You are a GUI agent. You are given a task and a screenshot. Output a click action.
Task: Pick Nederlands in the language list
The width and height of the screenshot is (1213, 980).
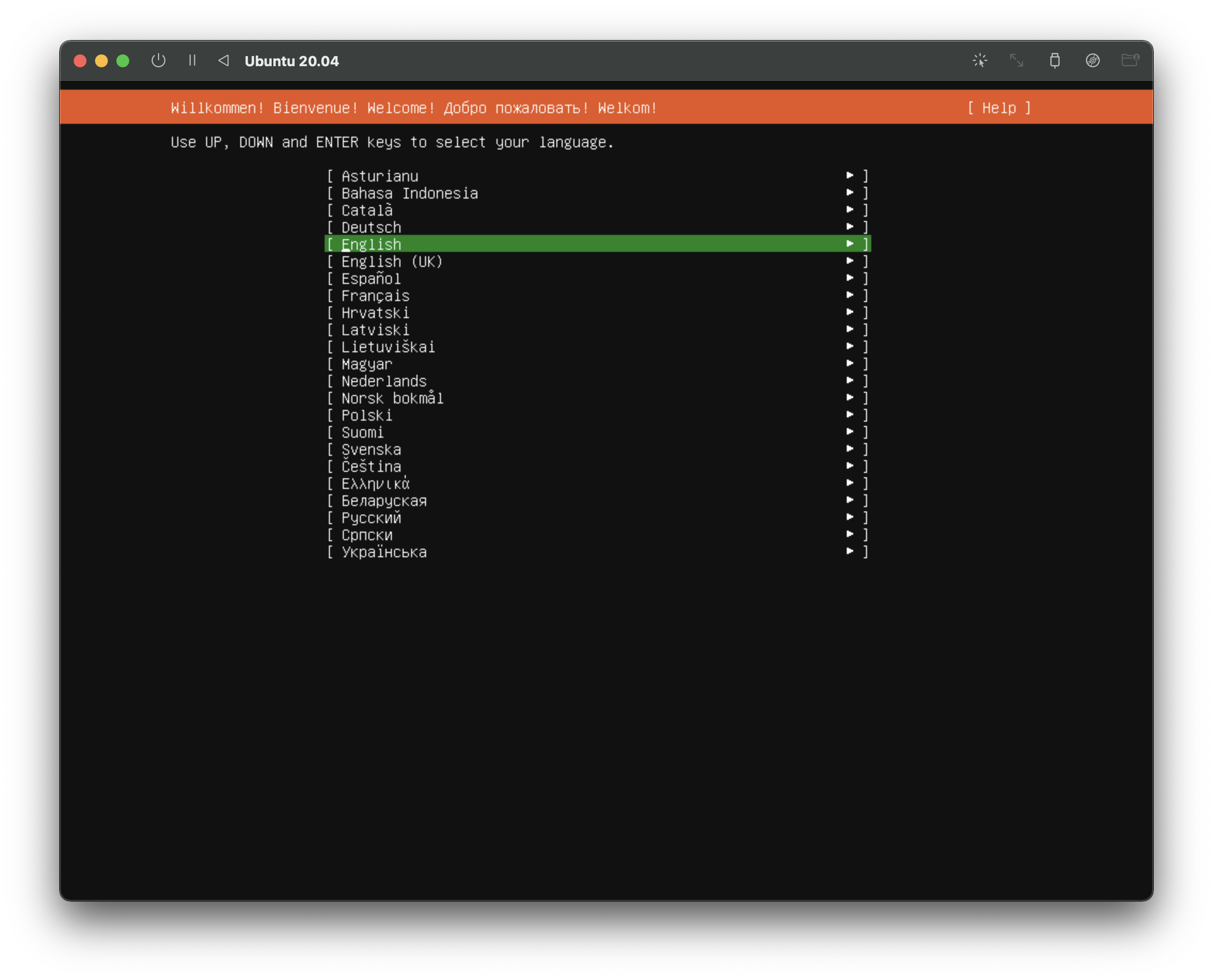pos(384,382)
